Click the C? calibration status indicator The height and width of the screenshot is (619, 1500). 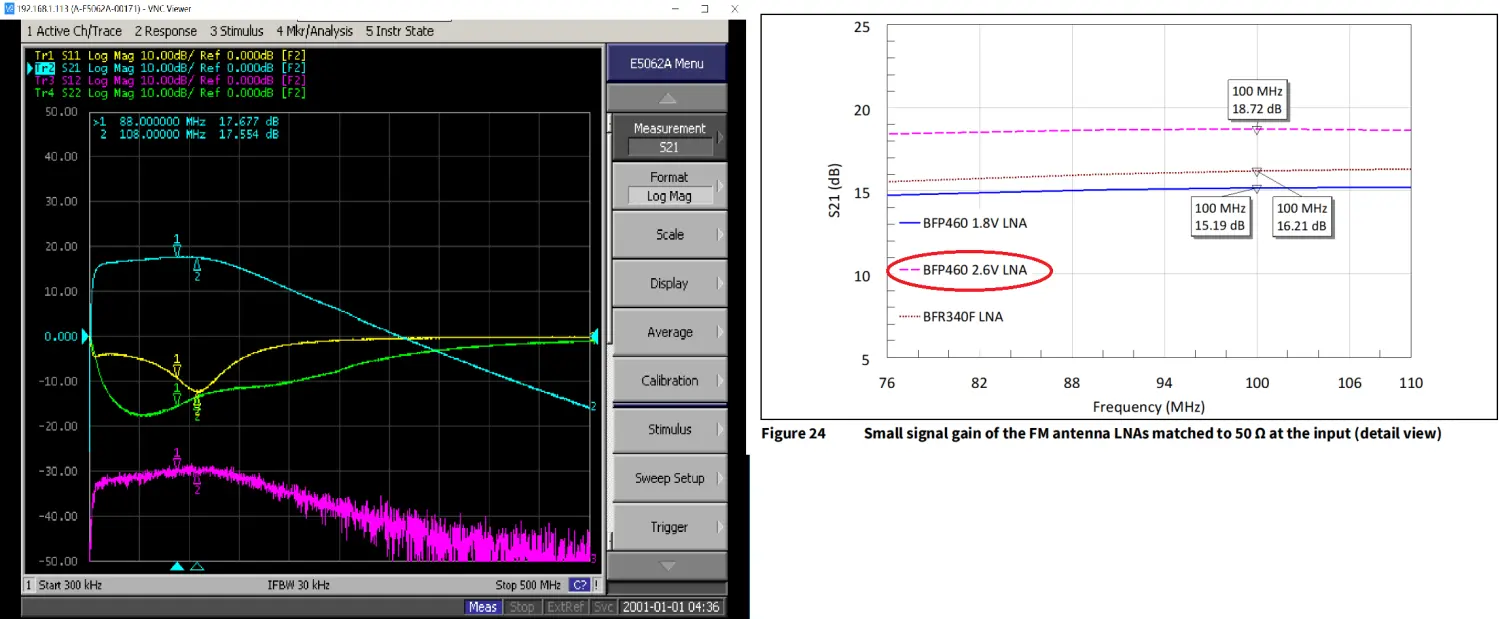tap(579, 585)
